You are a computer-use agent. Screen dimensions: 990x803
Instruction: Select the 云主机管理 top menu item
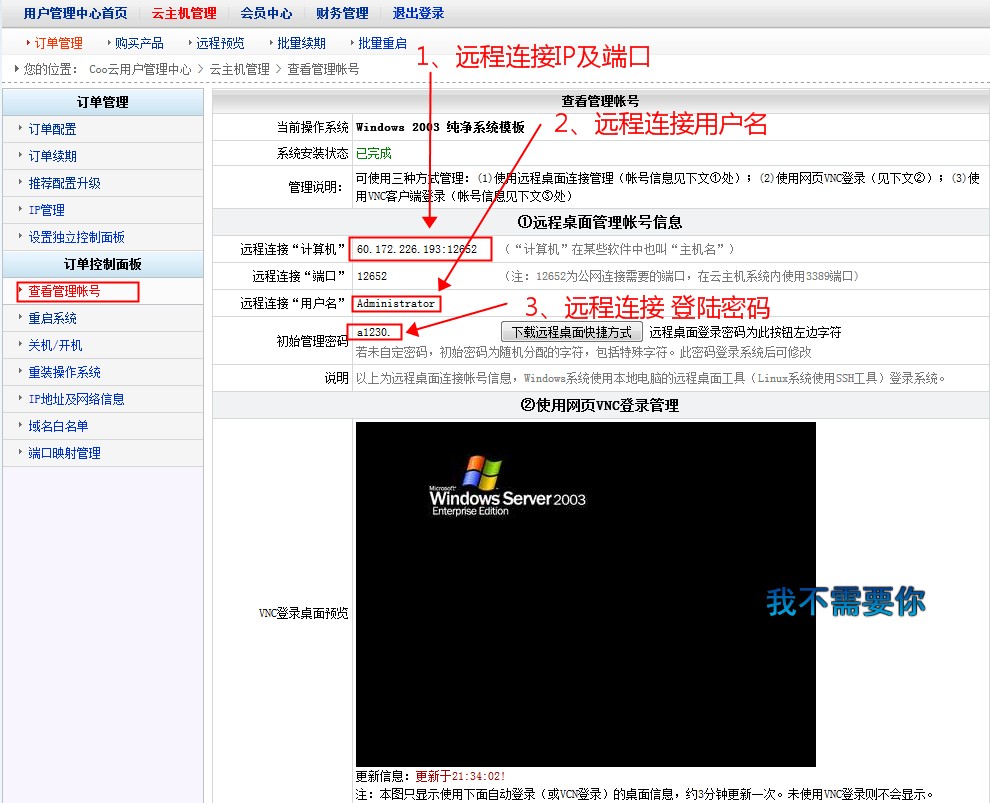[183, 13]
